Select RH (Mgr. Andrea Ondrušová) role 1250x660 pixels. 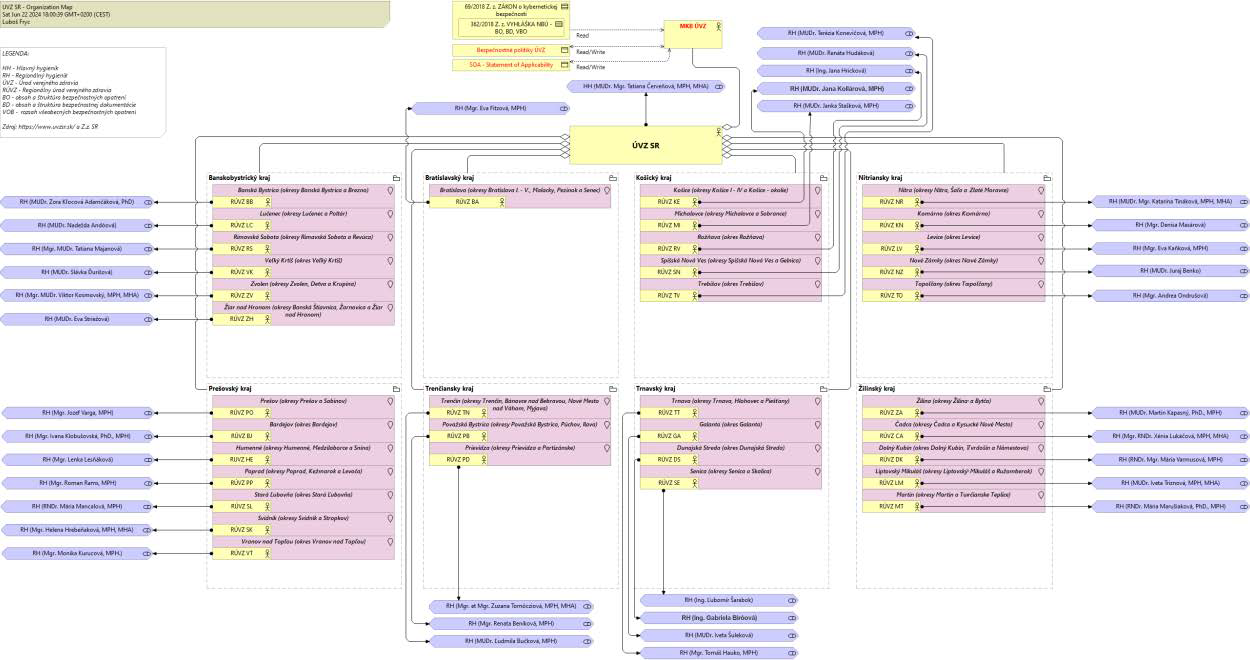click(1170, 296)
